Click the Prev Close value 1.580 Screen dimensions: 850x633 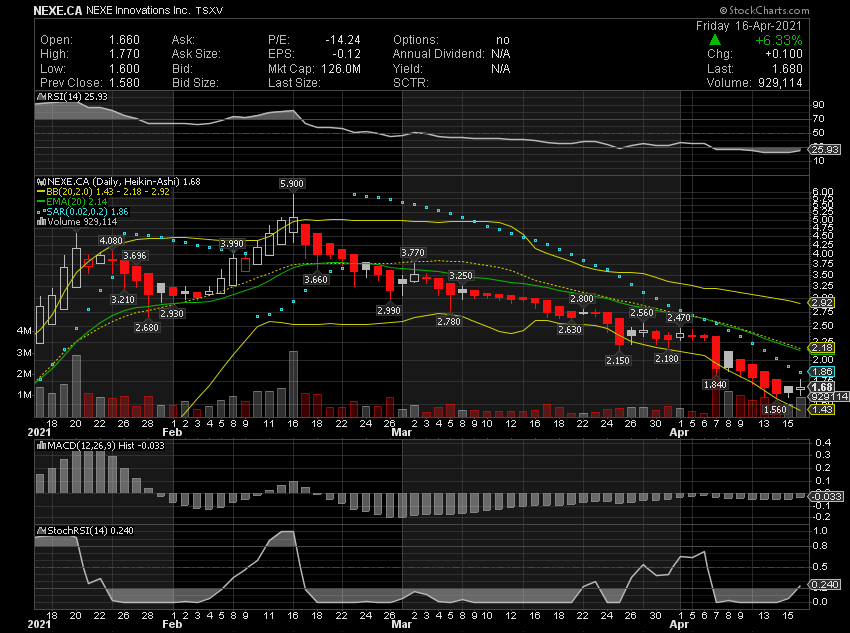point(124,83)
